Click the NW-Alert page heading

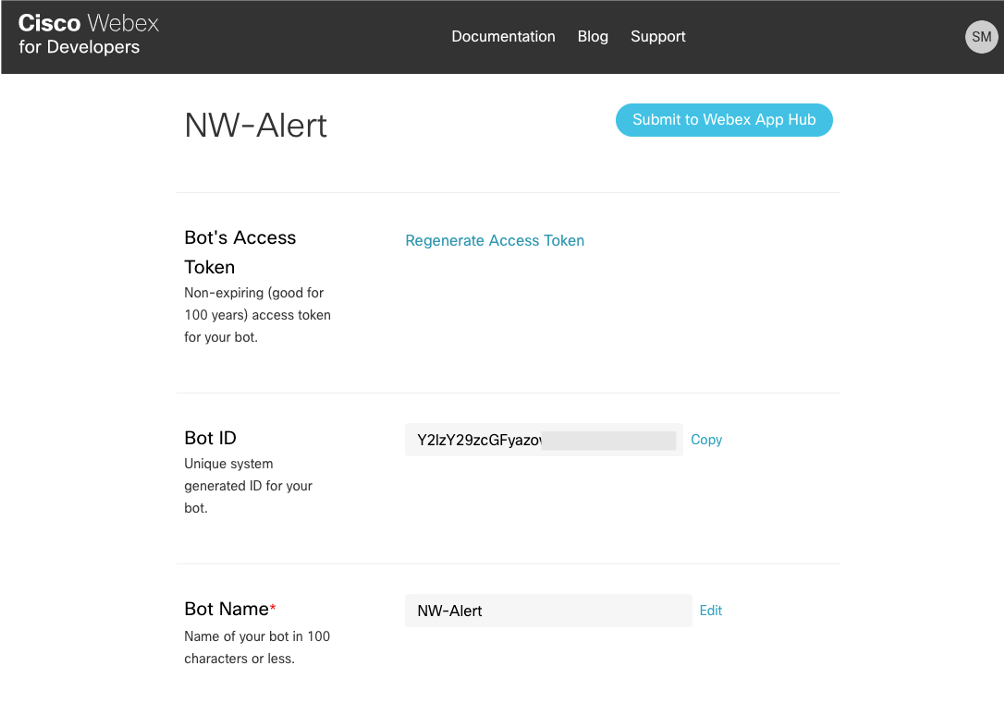point(256,125)
